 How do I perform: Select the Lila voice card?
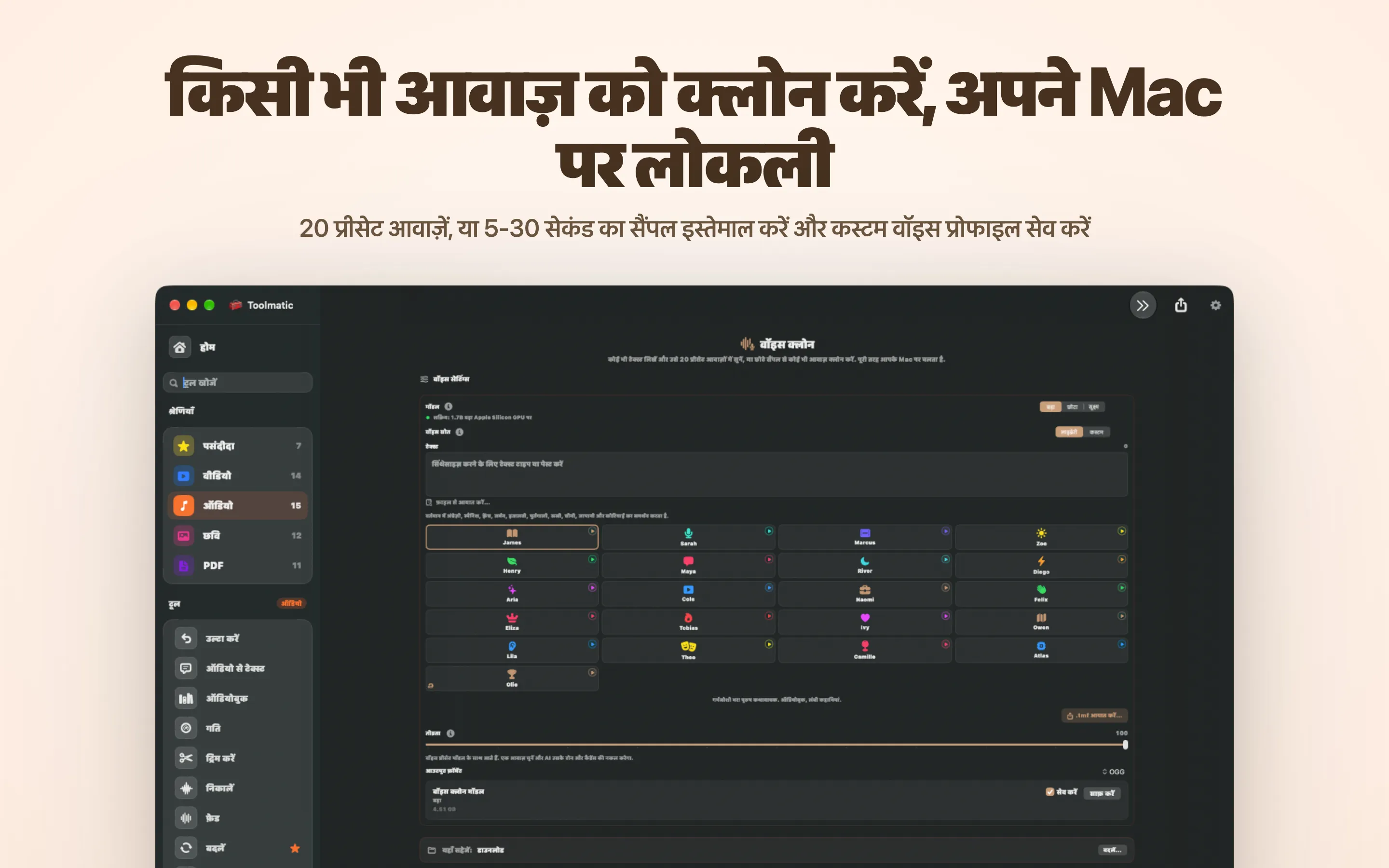[512, 650]
